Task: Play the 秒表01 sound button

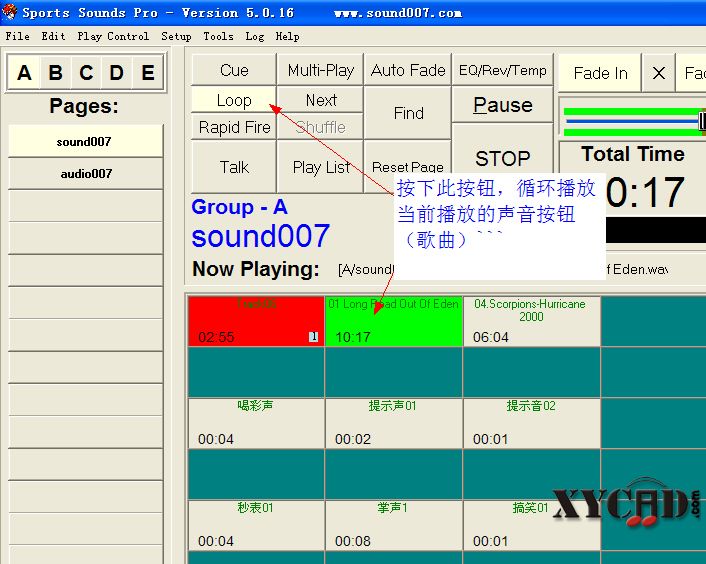Action: (256, 525)
